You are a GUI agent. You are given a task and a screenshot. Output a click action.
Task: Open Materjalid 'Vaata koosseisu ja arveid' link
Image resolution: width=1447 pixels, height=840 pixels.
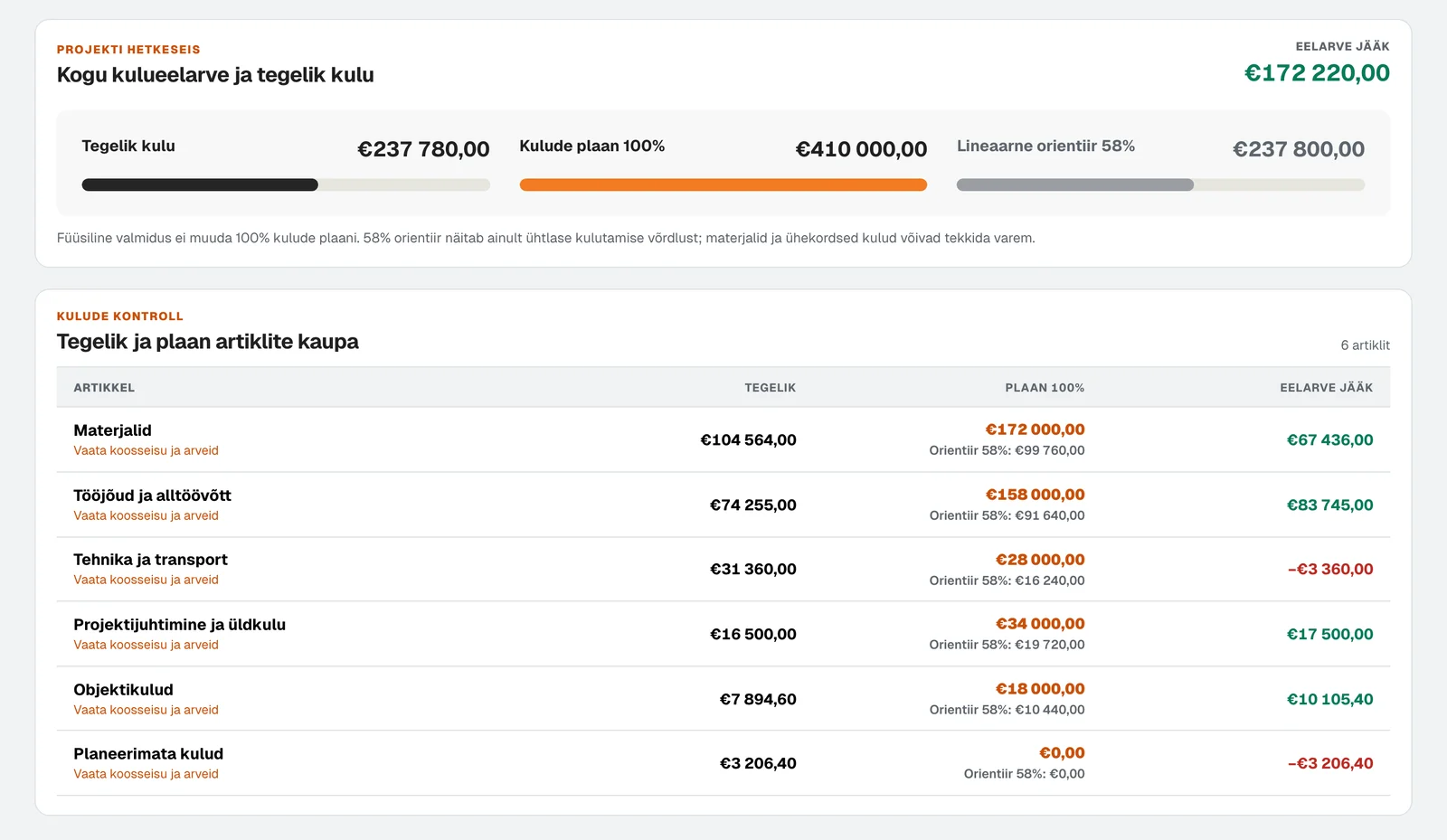tap(146, 450)
